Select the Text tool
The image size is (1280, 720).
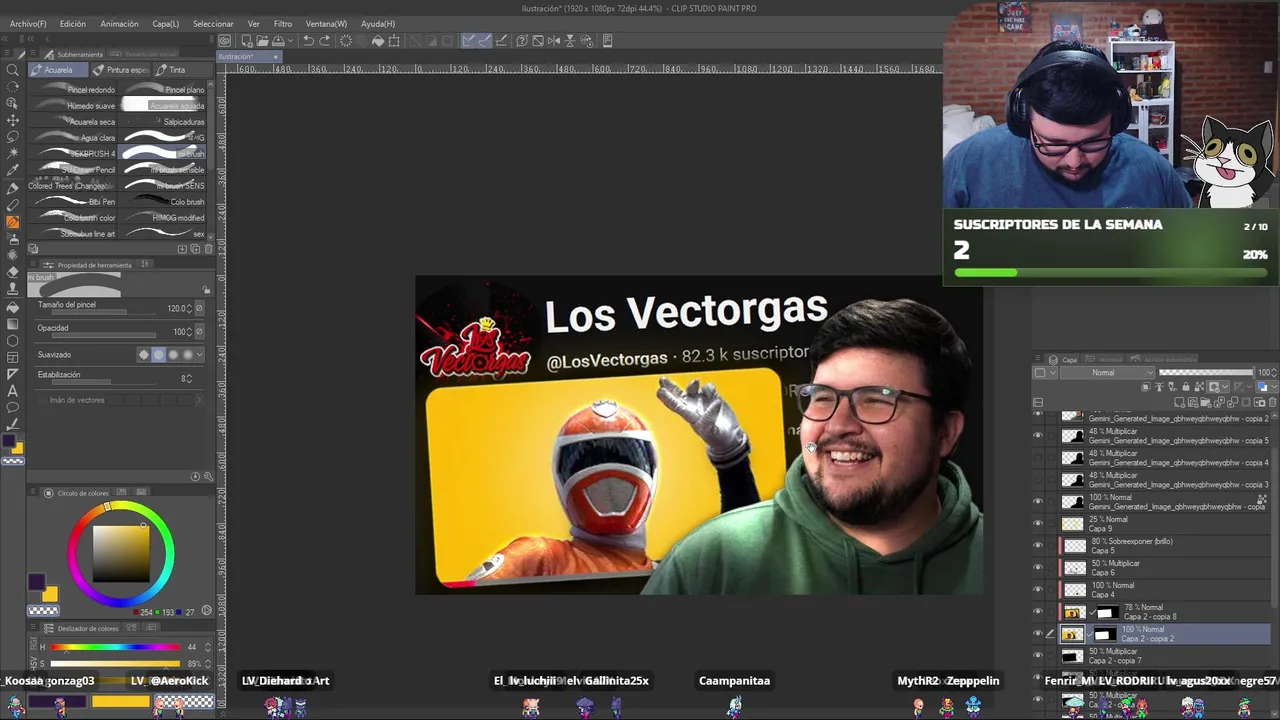(x=13, y=390)
